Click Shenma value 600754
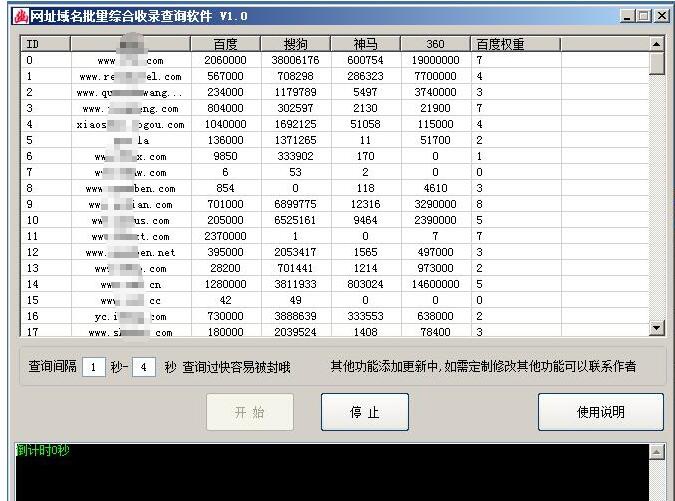The height and width of the screenshot is (501, 675). [365, 60]
